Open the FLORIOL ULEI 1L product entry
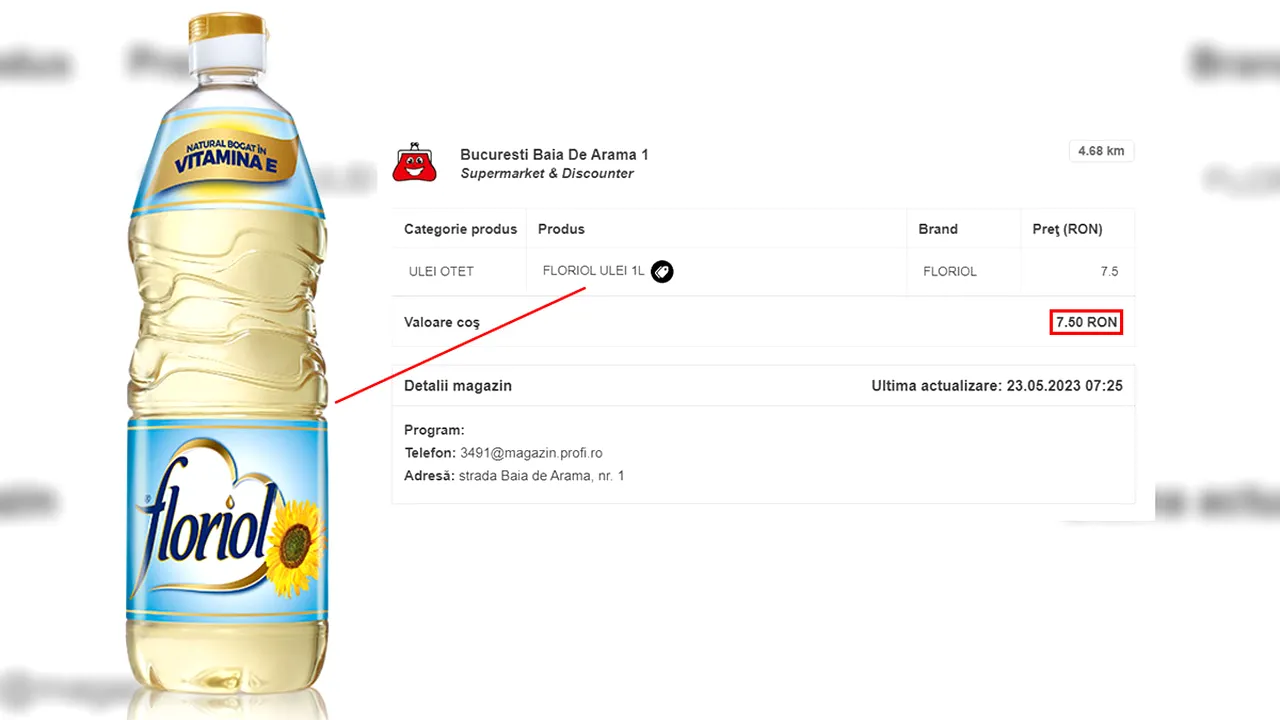This screenshot has width=1280, height=720. 593,271
